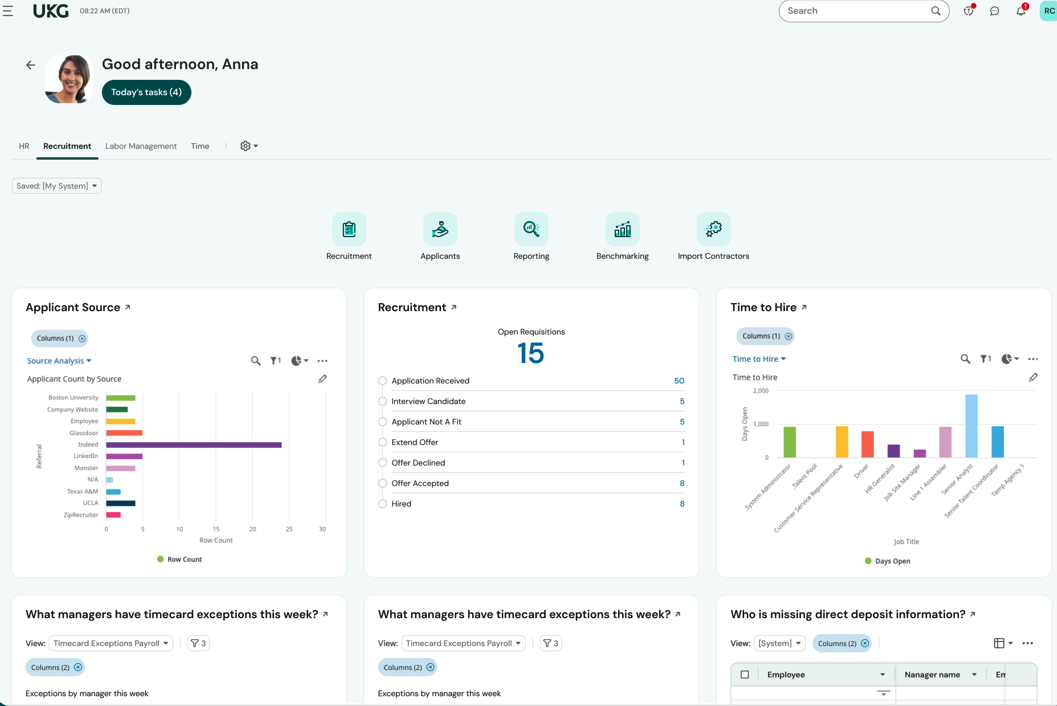Image resolution: width=1057 pixels, height=706 pixels.
Task: Switch to the Labor Management tab
Action: [141, 146]
